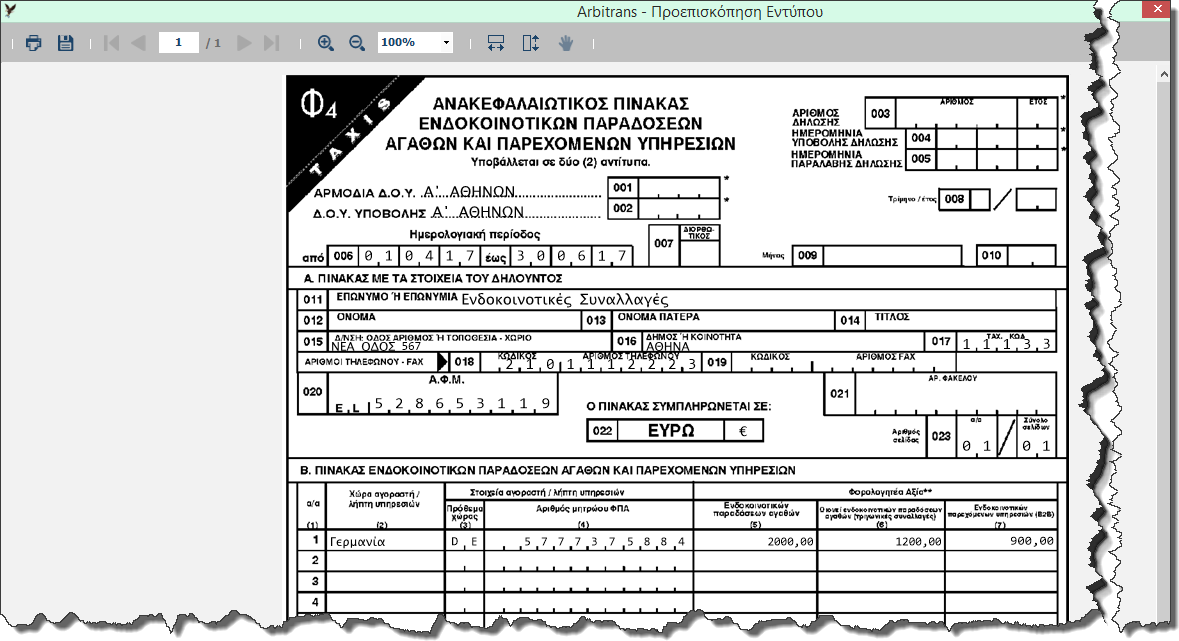Go to the next page
The image size is (1179, 641).
[x=244, y=43]
